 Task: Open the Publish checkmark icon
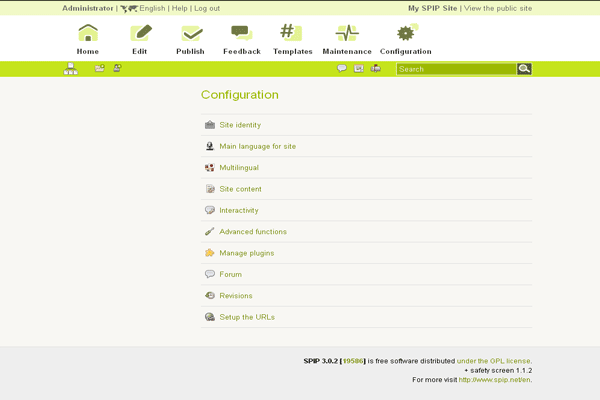tap(190, 34)
